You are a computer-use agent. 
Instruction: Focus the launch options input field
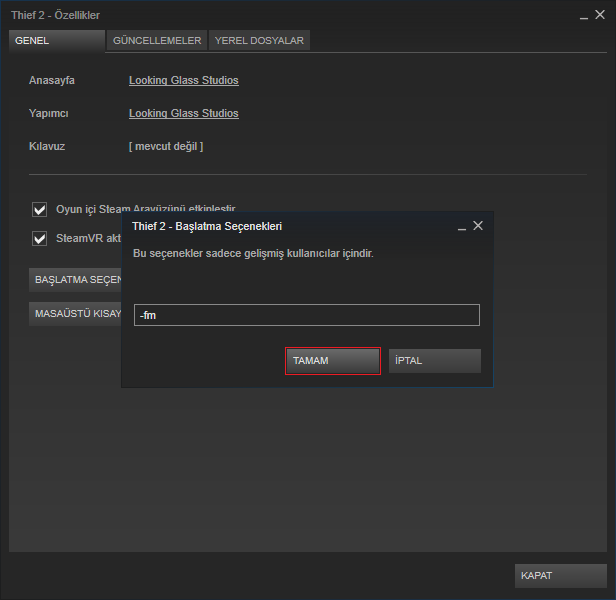[x=306, y=315]
